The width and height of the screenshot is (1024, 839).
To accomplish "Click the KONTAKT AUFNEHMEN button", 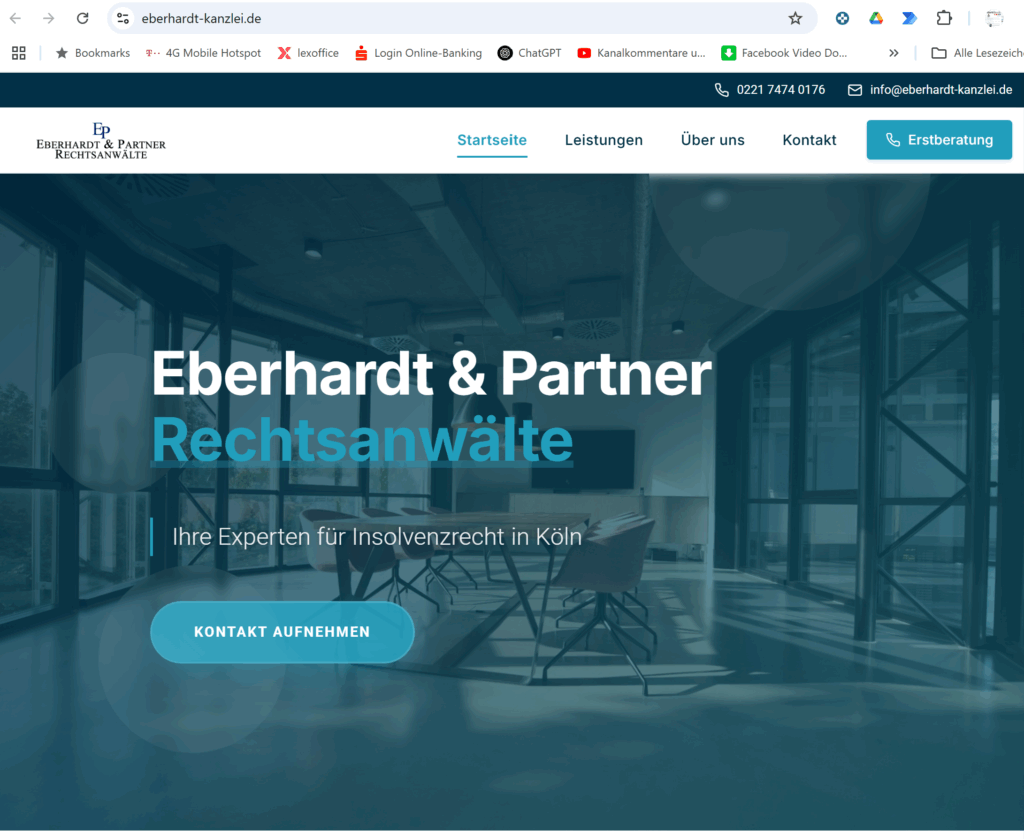I will [282, 631].
